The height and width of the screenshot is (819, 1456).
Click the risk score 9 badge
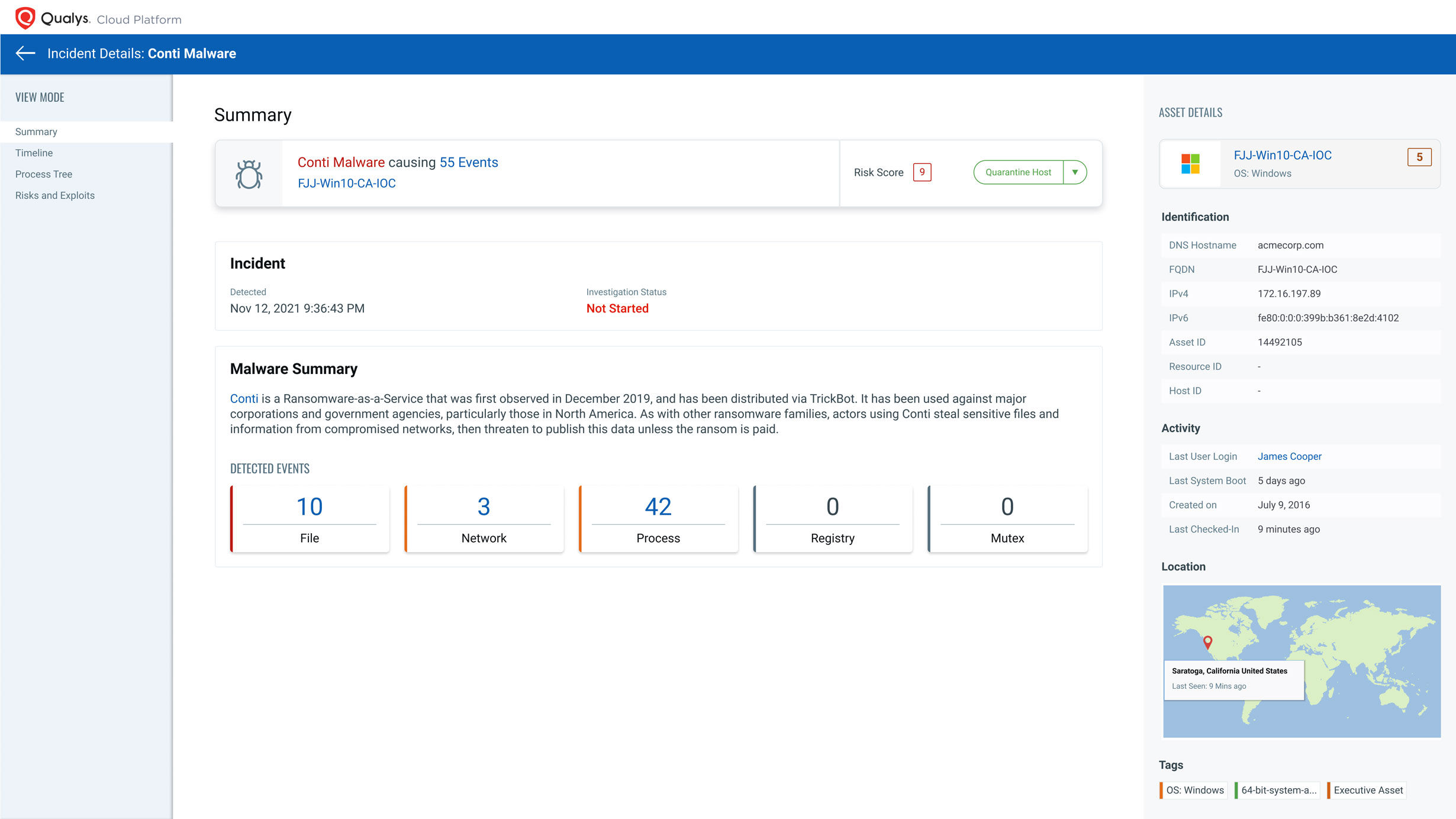(922, 172)
